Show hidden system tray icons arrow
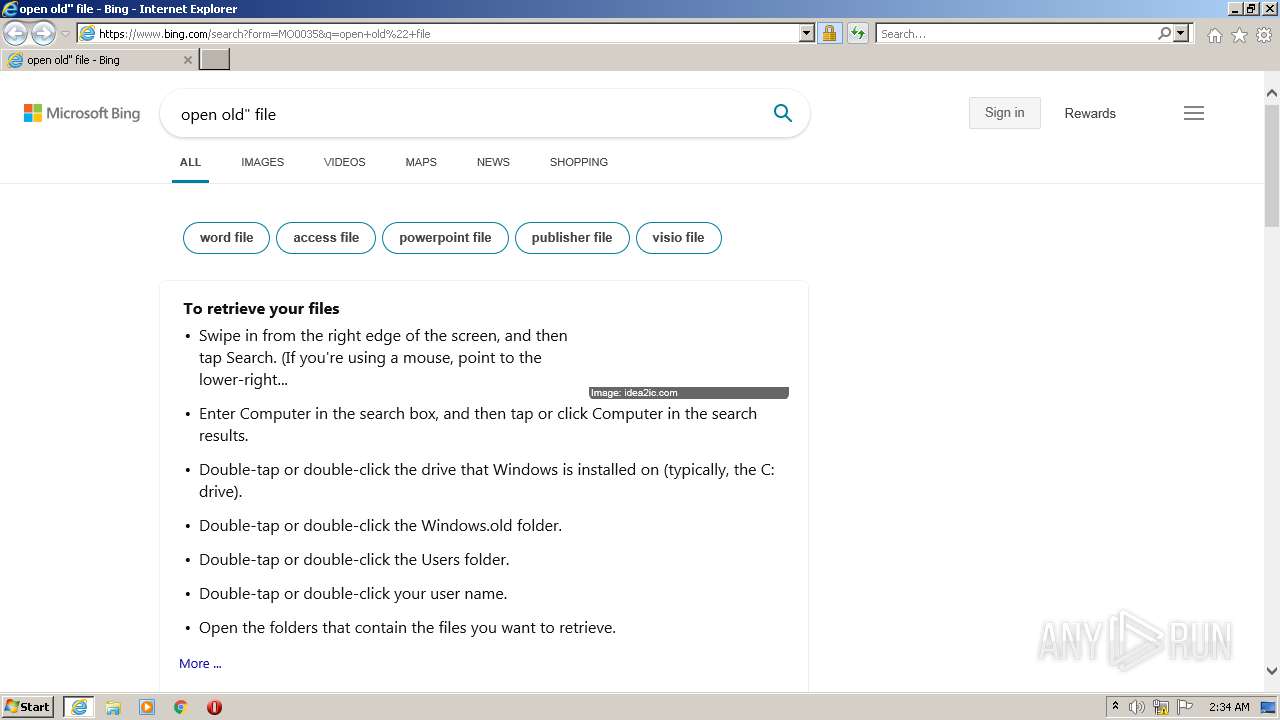Screen dimensions: 1280x720 tap(1115, 707)
